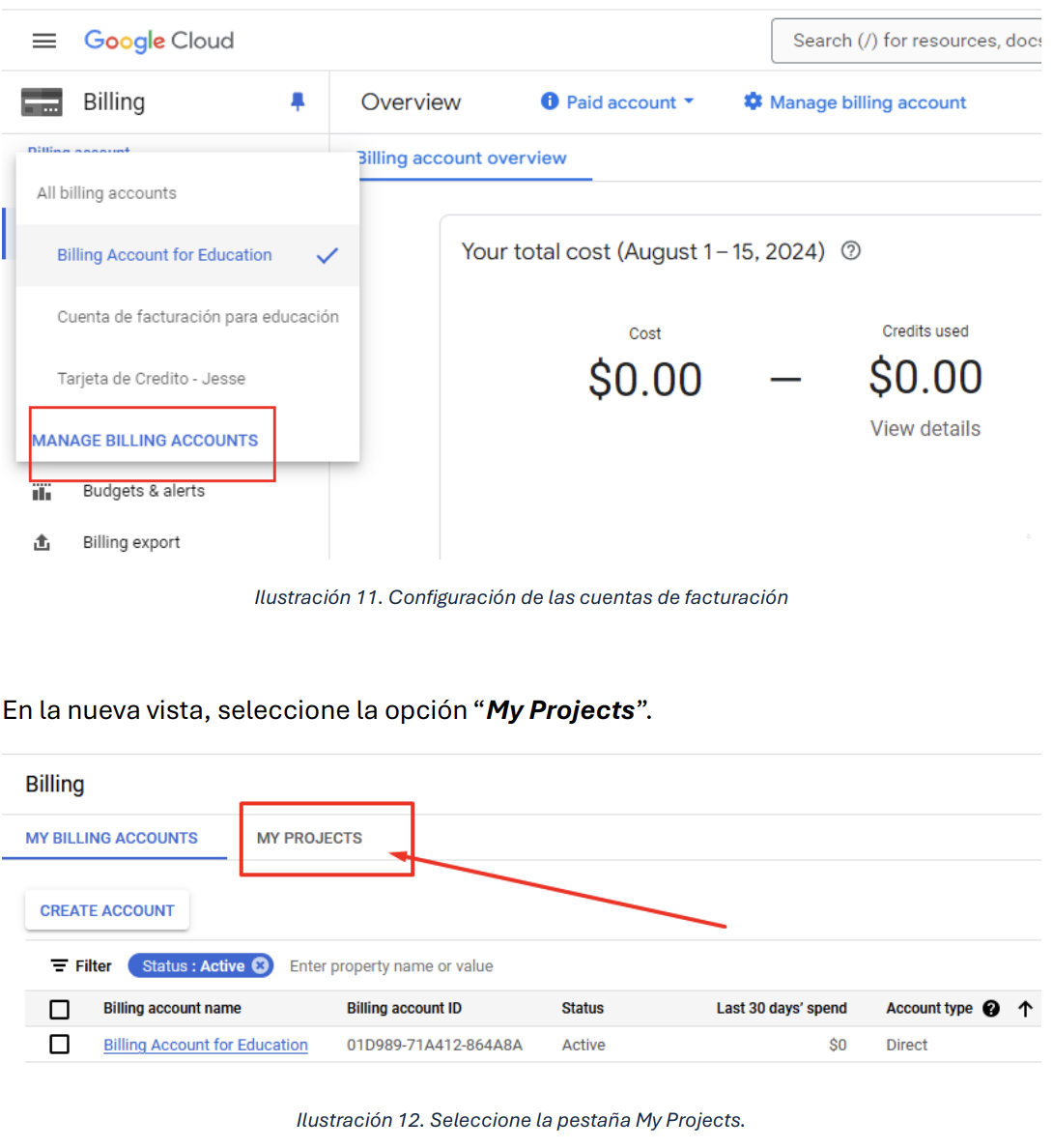Open the total cost help icon
The width and height of the screenshot is (1053, 1148).
point(850,251)
